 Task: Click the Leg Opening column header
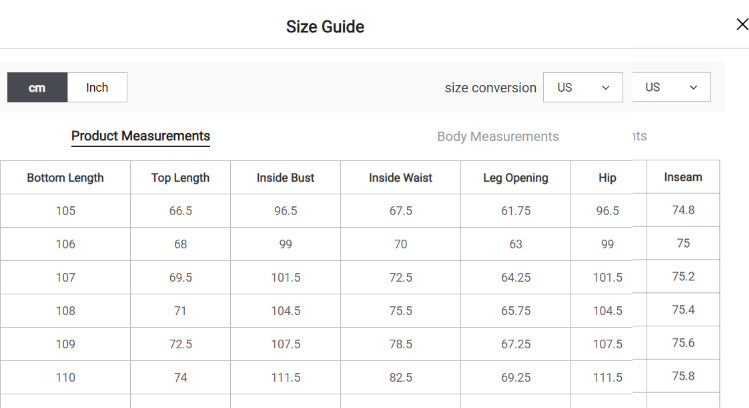pos(515,178)
